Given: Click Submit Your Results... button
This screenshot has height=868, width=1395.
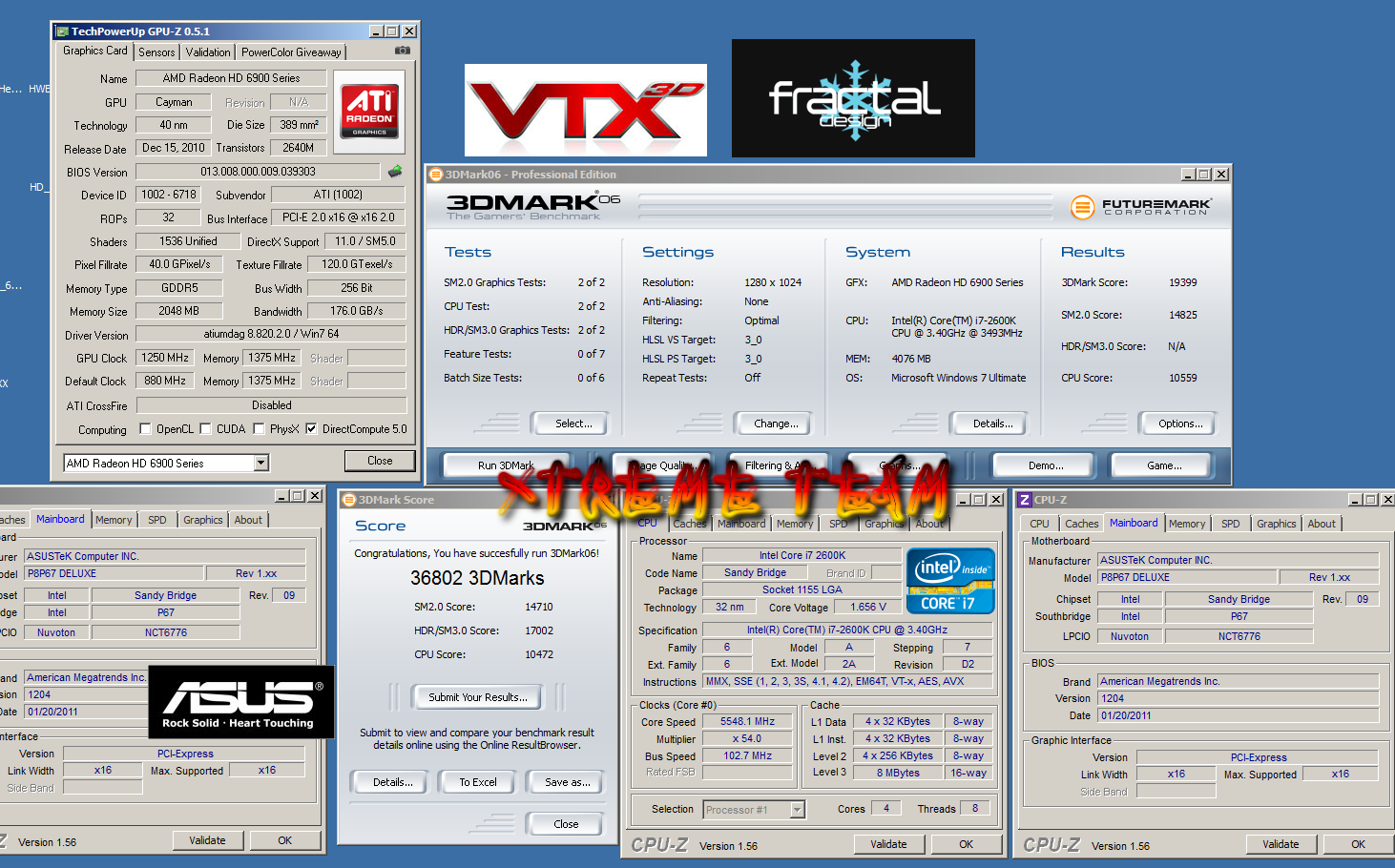Looking at the screenshot, I should tap(477, 697).
